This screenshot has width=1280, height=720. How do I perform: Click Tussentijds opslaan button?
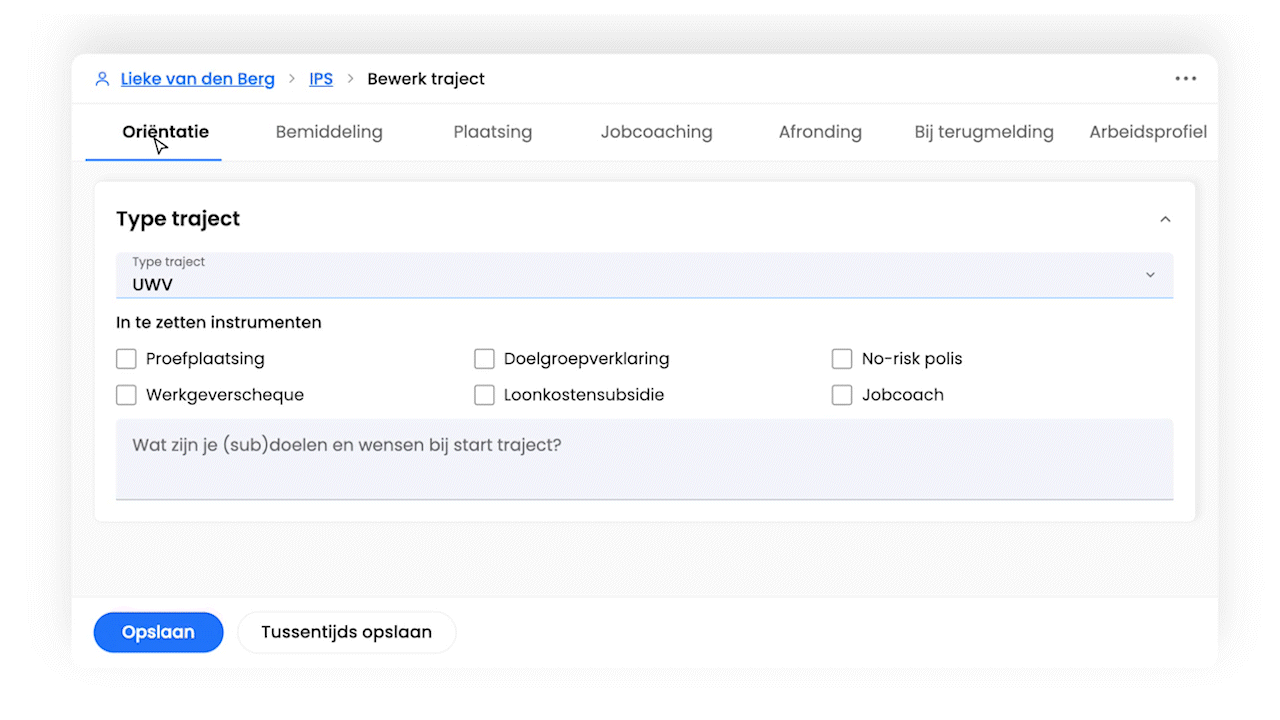click(x=347, y=632)
